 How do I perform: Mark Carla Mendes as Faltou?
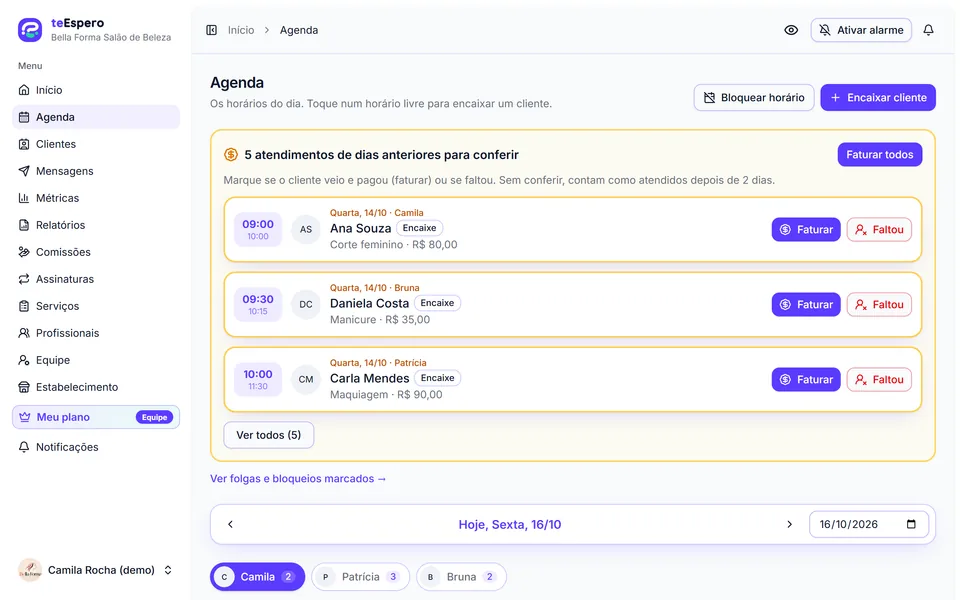879,380
